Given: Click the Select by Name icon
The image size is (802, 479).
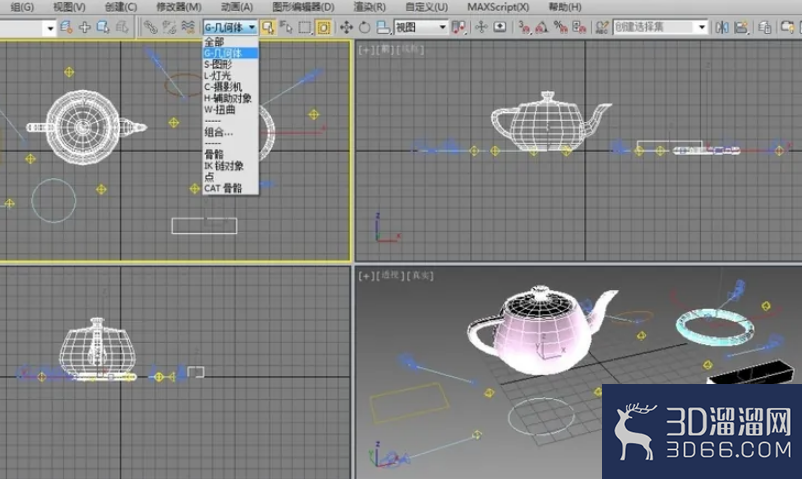Looking at the screenshot, I should [x=285, y=27].
